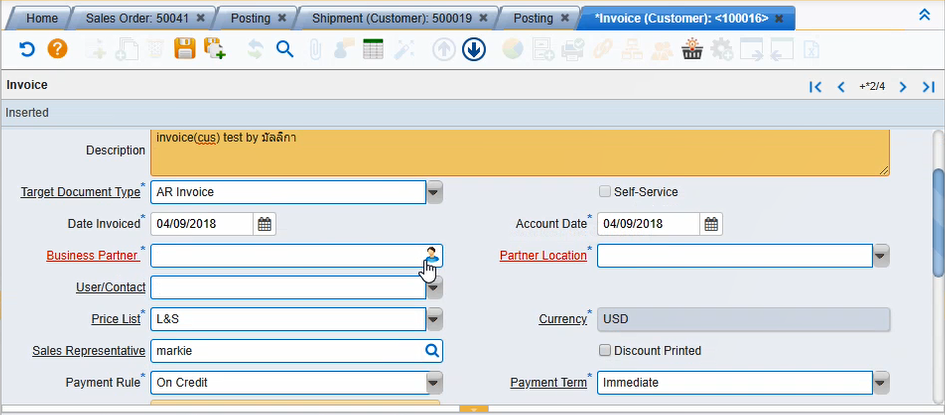Expand the Price List dropdown arrow
945x415 pixels.
[x=435, y=319]
